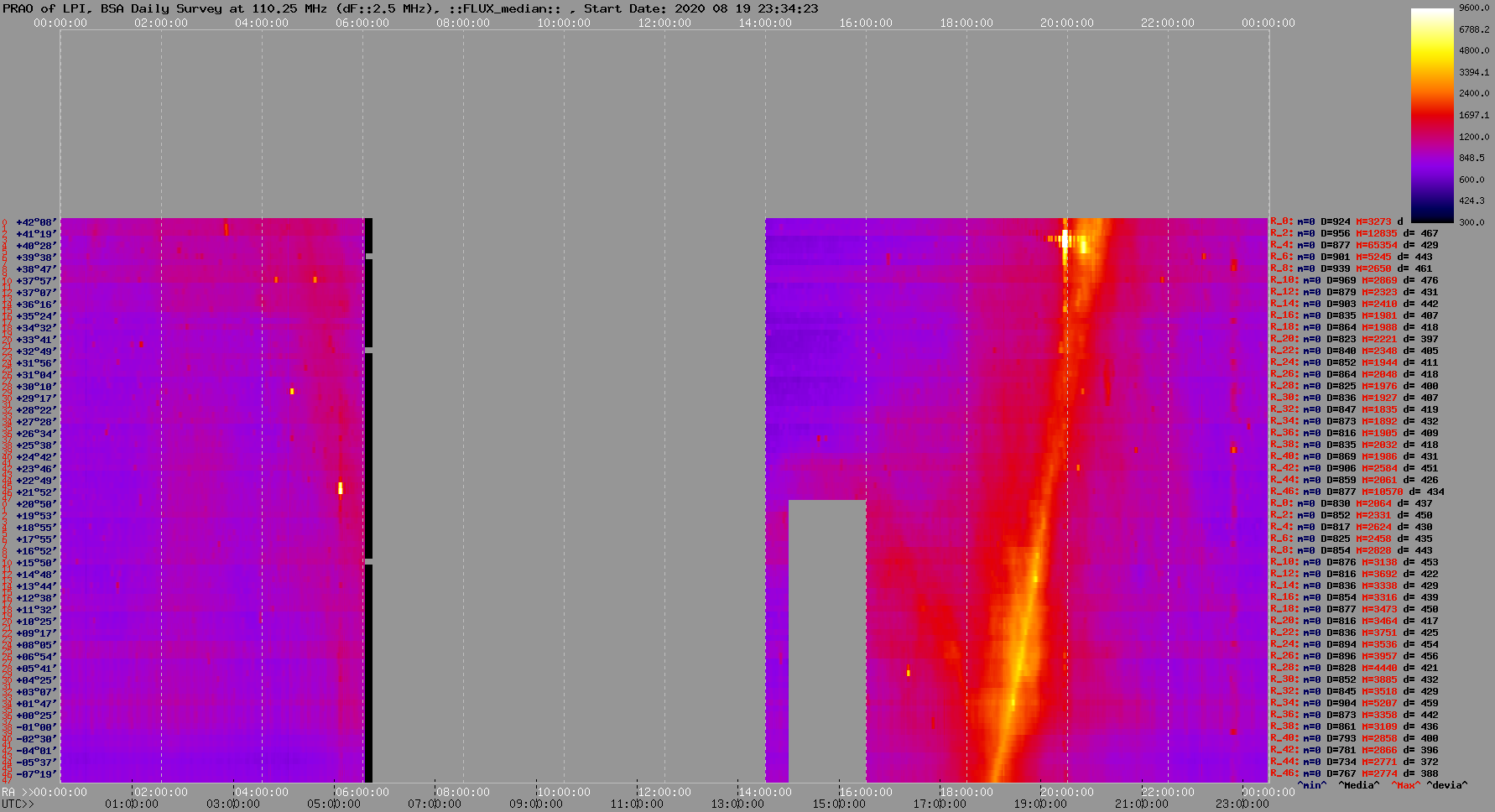1495x812 pixels.
Task: Select the stat row showing M=5207
Action: click(x=1354, y=703)
